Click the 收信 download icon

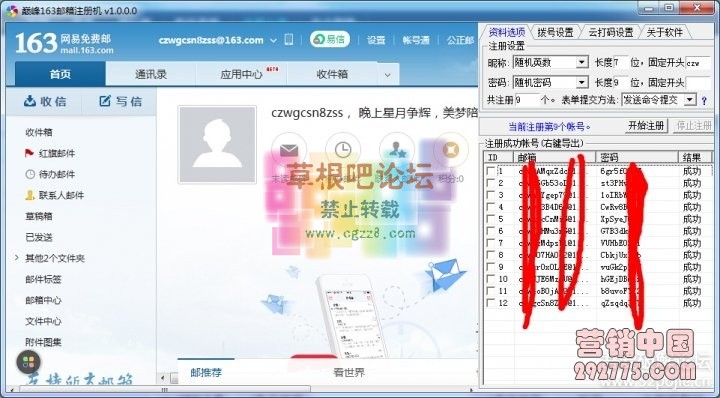[30, 101]
